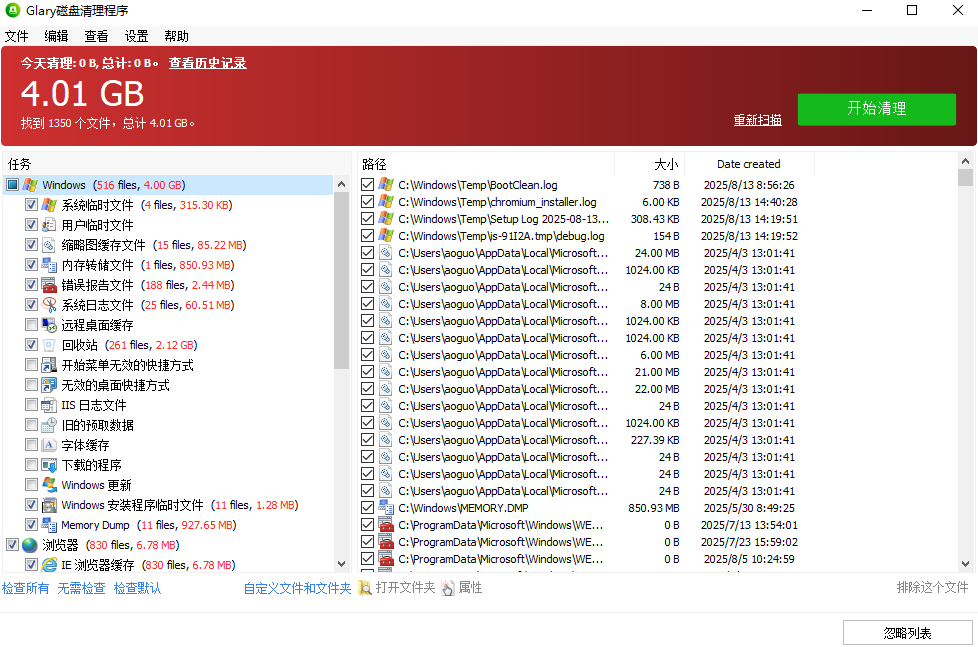Uncheck the BootClean.log file checkbox

(x=367, y=185)
